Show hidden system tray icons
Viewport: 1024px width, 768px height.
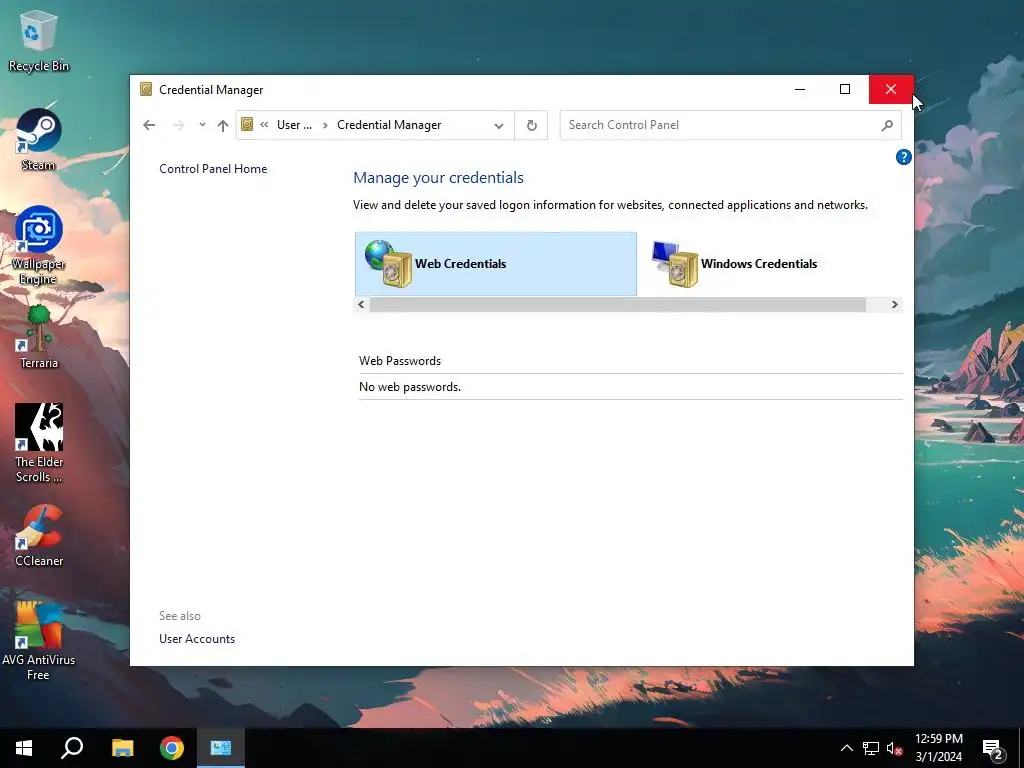pyautogui.click(x=846, y=748)
